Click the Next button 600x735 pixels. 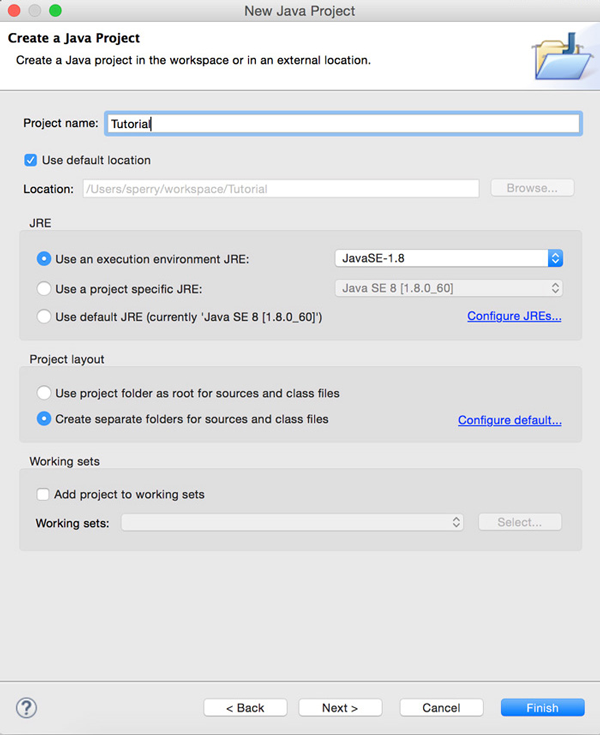[340, 708]
